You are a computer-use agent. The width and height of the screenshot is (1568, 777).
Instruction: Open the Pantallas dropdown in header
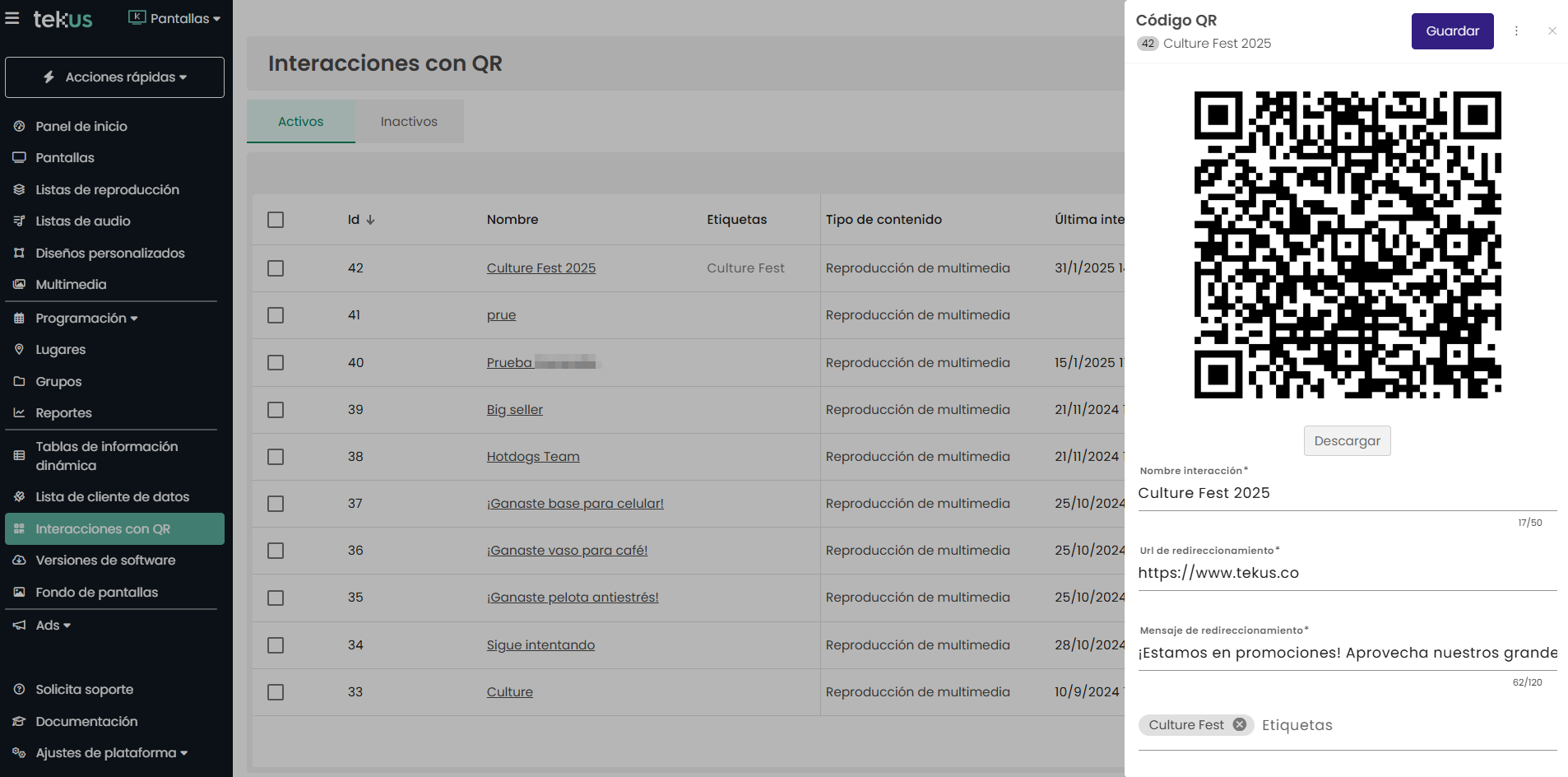[174, 18]
